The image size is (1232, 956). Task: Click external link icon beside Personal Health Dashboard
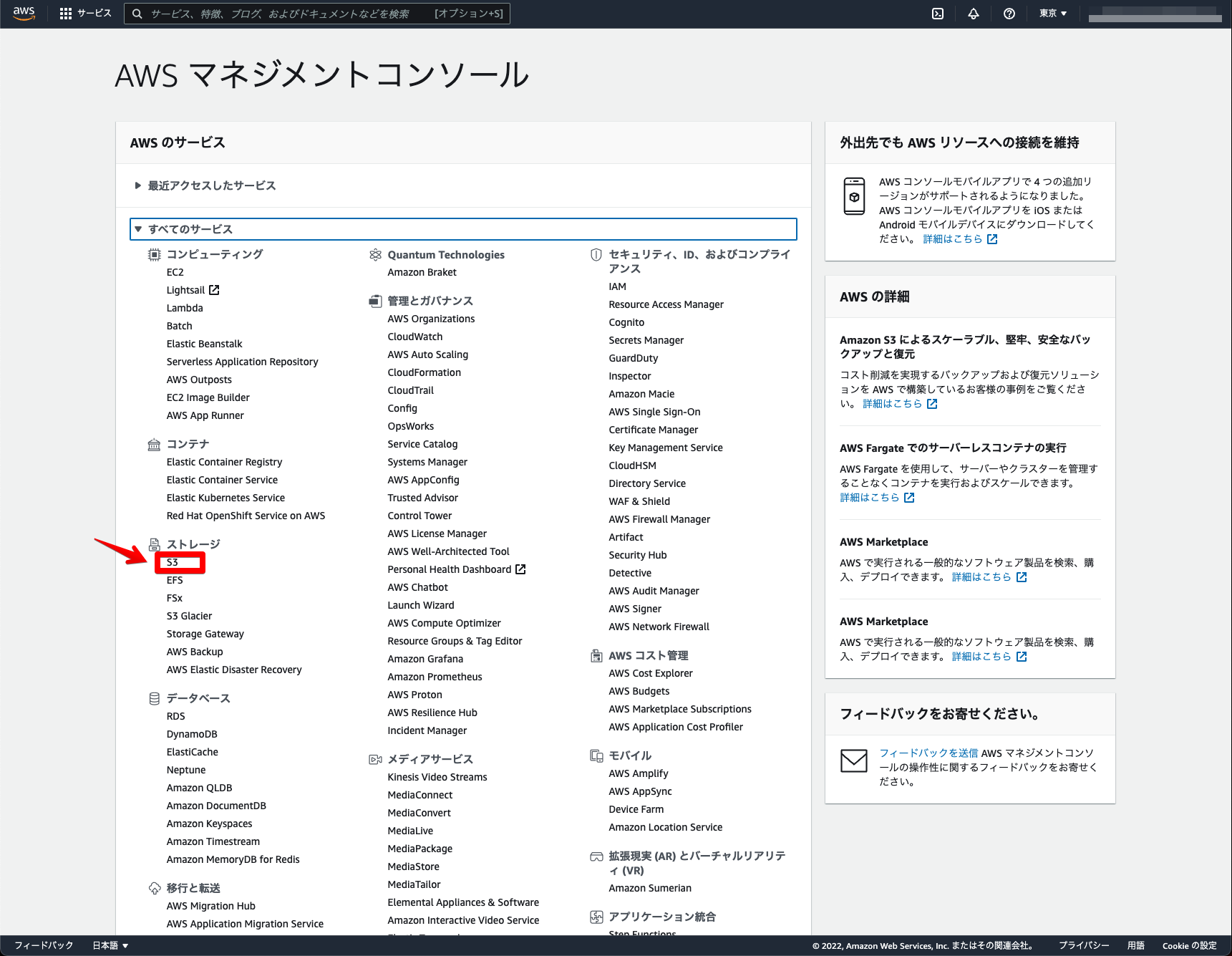[x=520, y=569]
